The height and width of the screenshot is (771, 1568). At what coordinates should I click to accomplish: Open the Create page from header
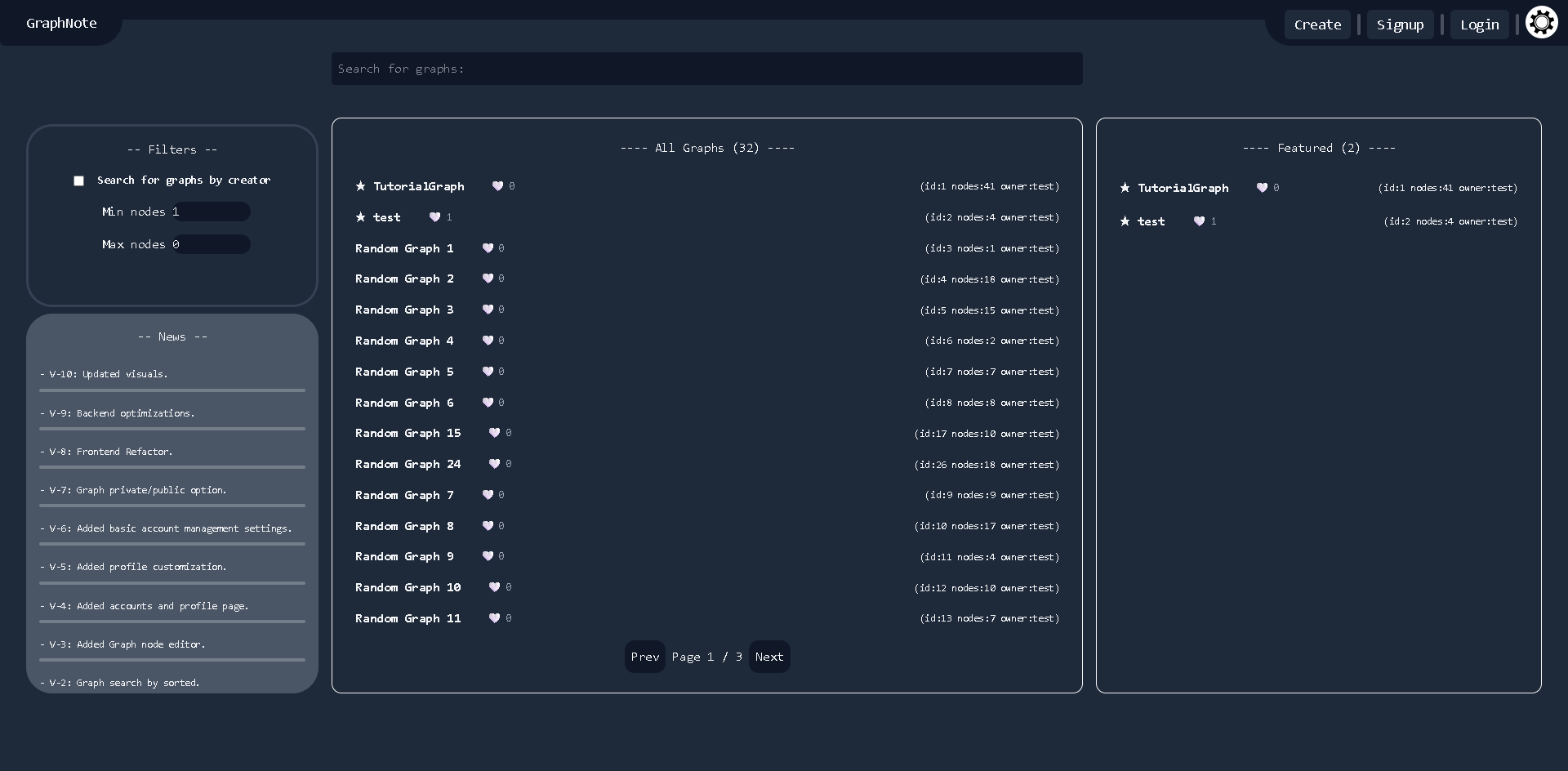[1317, 25]
